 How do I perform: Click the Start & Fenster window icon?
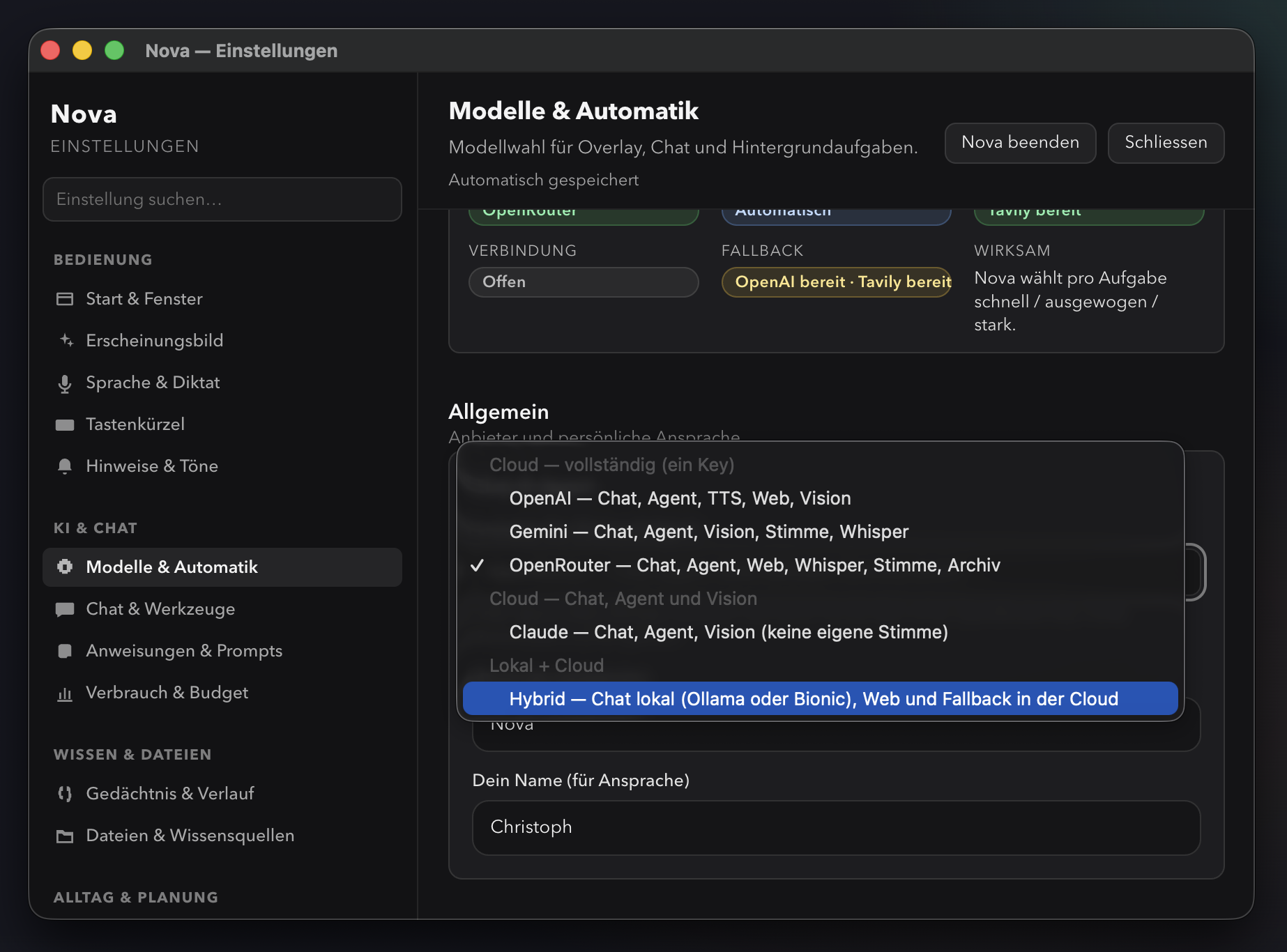(65, 299)
